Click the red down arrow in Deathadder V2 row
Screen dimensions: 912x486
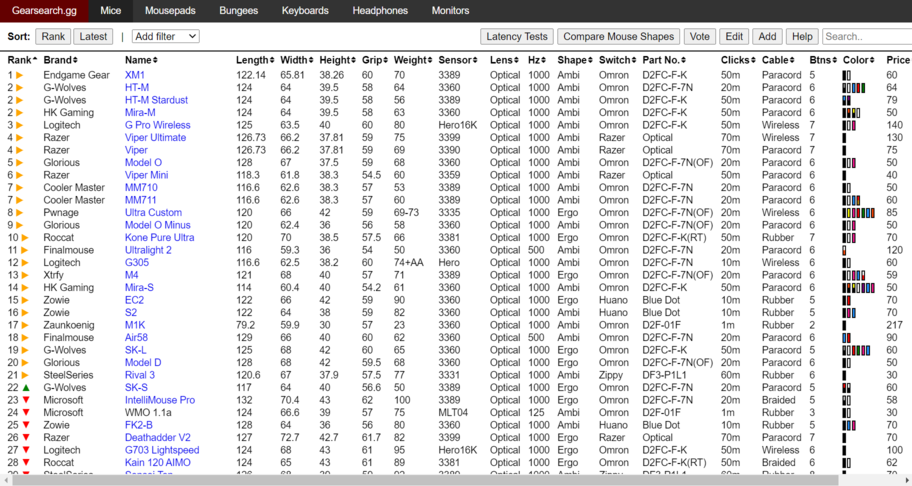pyautogui.click(x=26, y=438)
